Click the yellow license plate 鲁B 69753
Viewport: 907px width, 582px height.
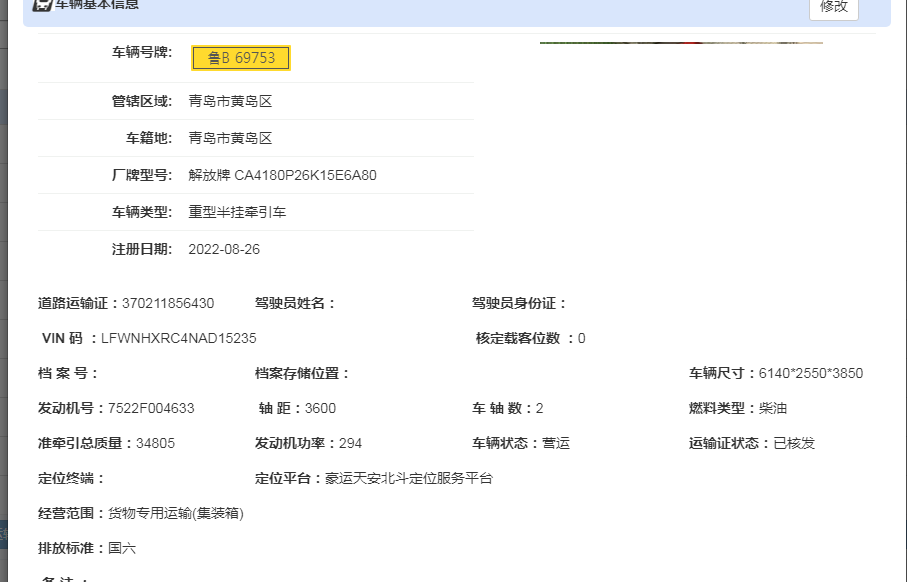[241, 58]
